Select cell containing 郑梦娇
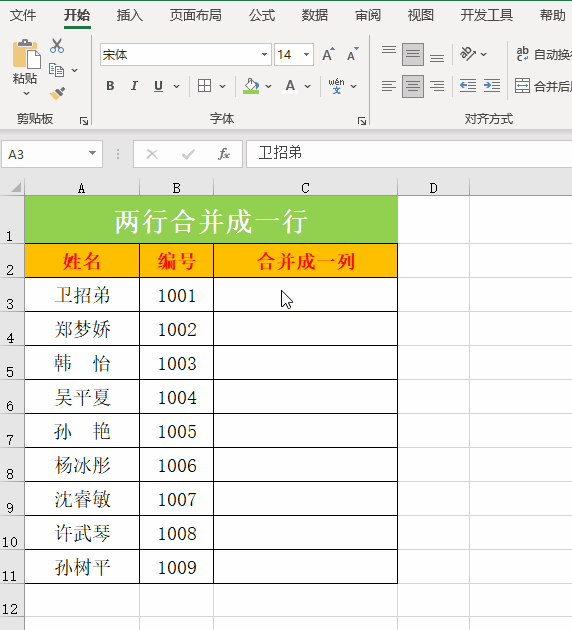The width and height of the screenshot is (572, 630). [x=82, y=329]
